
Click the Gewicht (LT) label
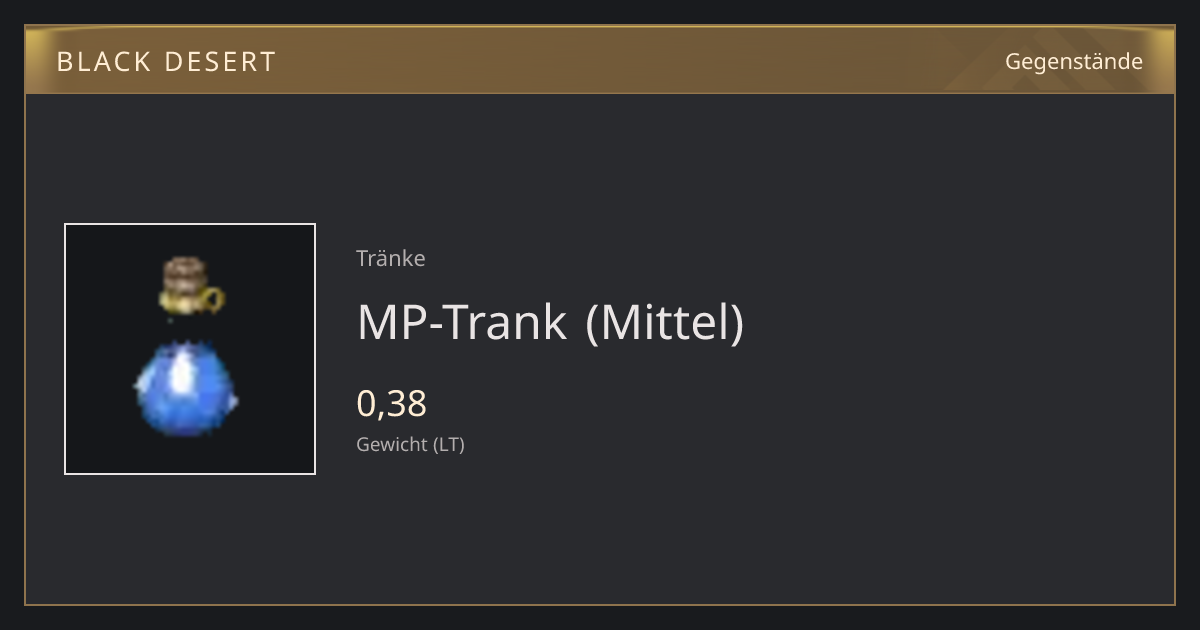(x=411, y=445)
